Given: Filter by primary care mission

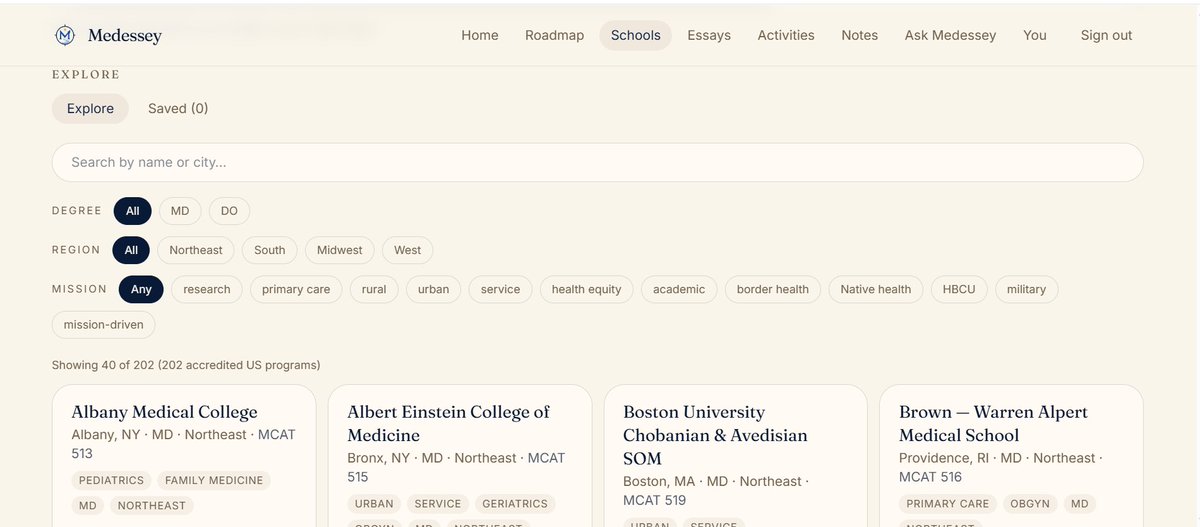Looking at the screenshot, I should [x=296, y=289].
